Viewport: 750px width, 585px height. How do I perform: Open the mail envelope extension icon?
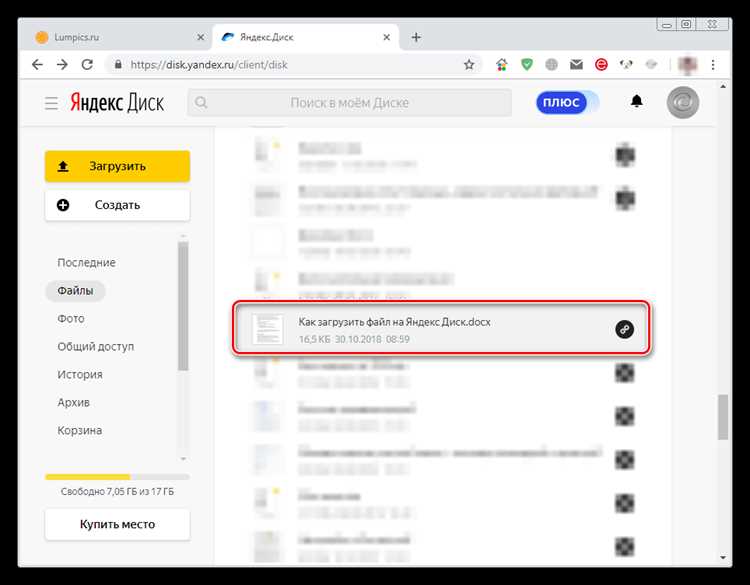576,64
